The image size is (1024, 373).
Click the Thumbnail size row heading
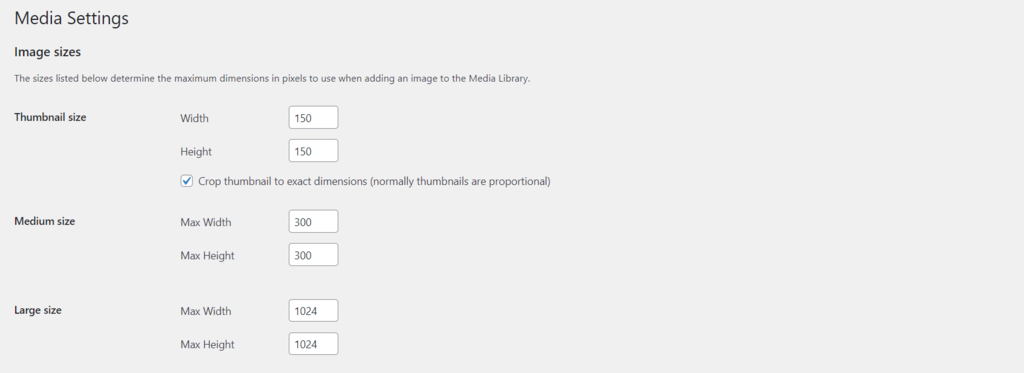[x=50, y=118]
